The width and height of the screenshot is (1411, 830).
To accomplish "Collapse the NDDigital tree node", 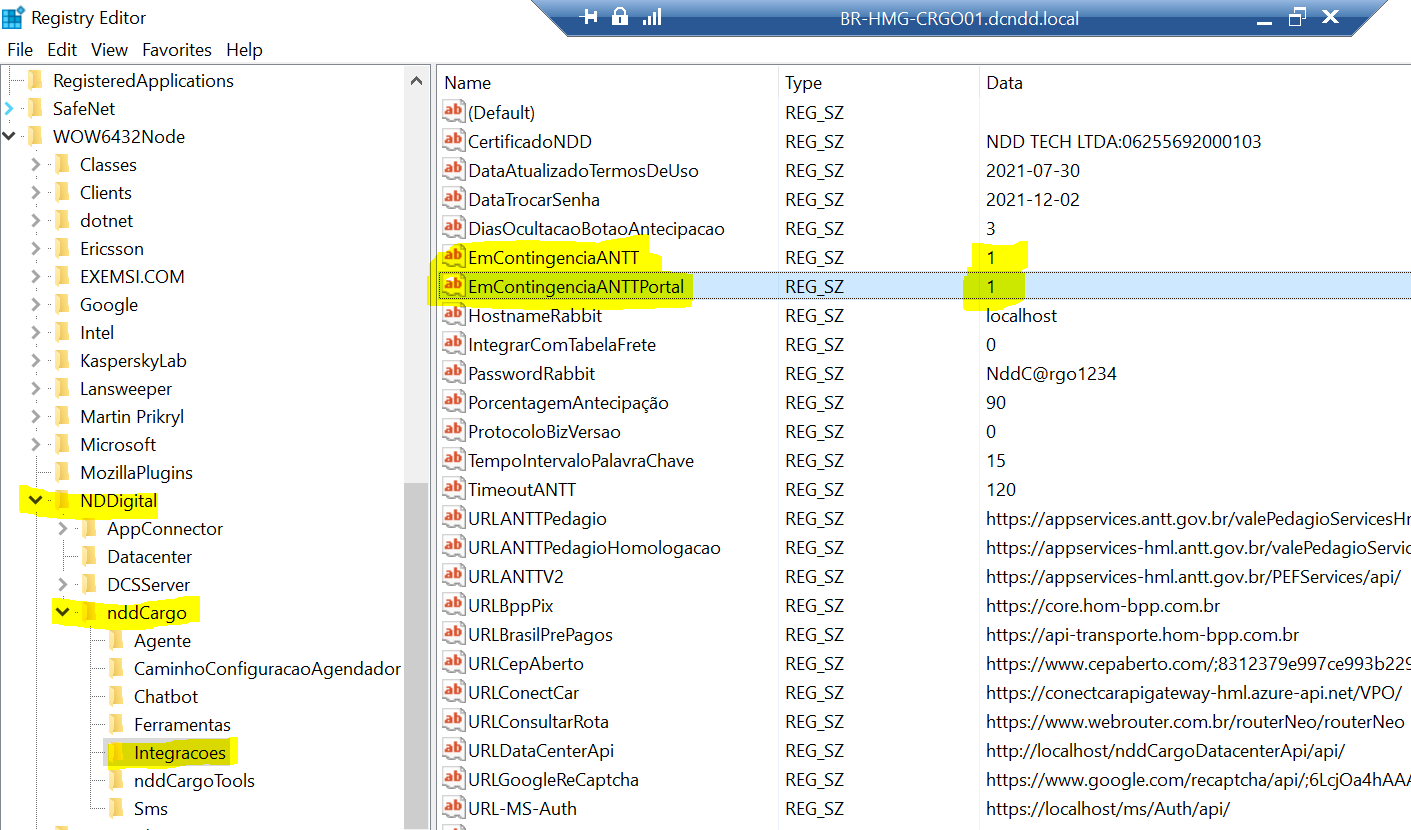I will tap(36, 501).
